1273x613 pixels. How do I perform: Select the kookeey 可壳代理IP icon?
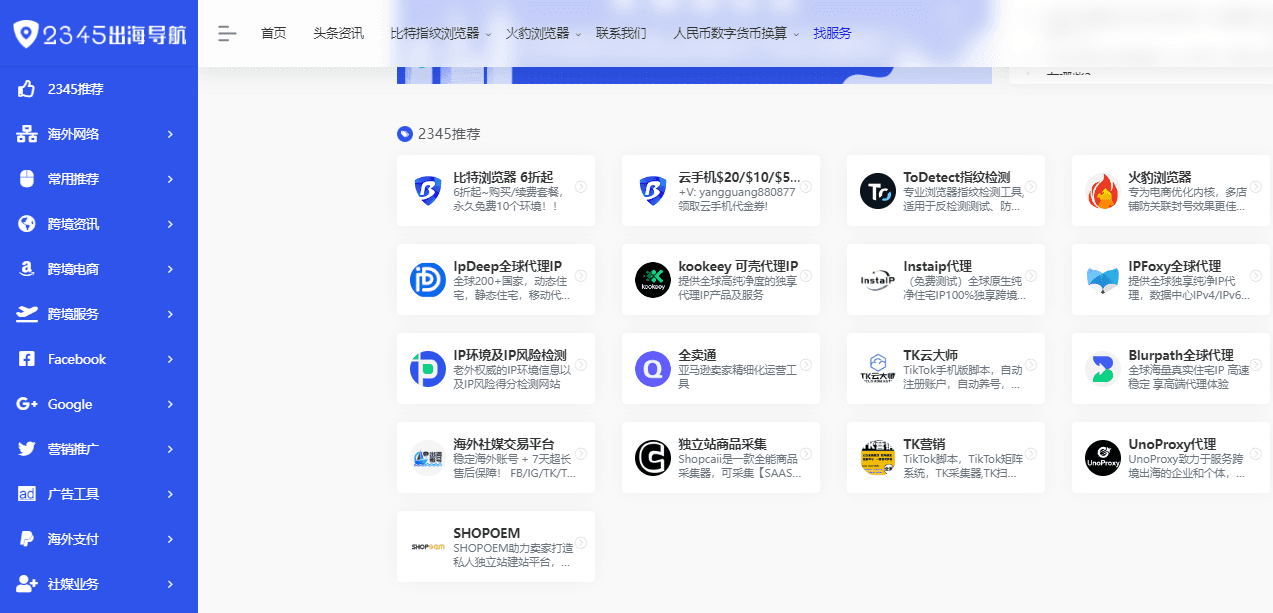pos(652,280)
